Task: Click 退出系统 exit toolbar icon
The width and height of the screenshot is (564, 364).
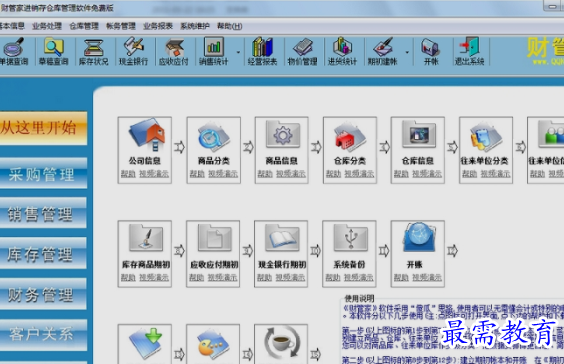Action: coord(469,52)
